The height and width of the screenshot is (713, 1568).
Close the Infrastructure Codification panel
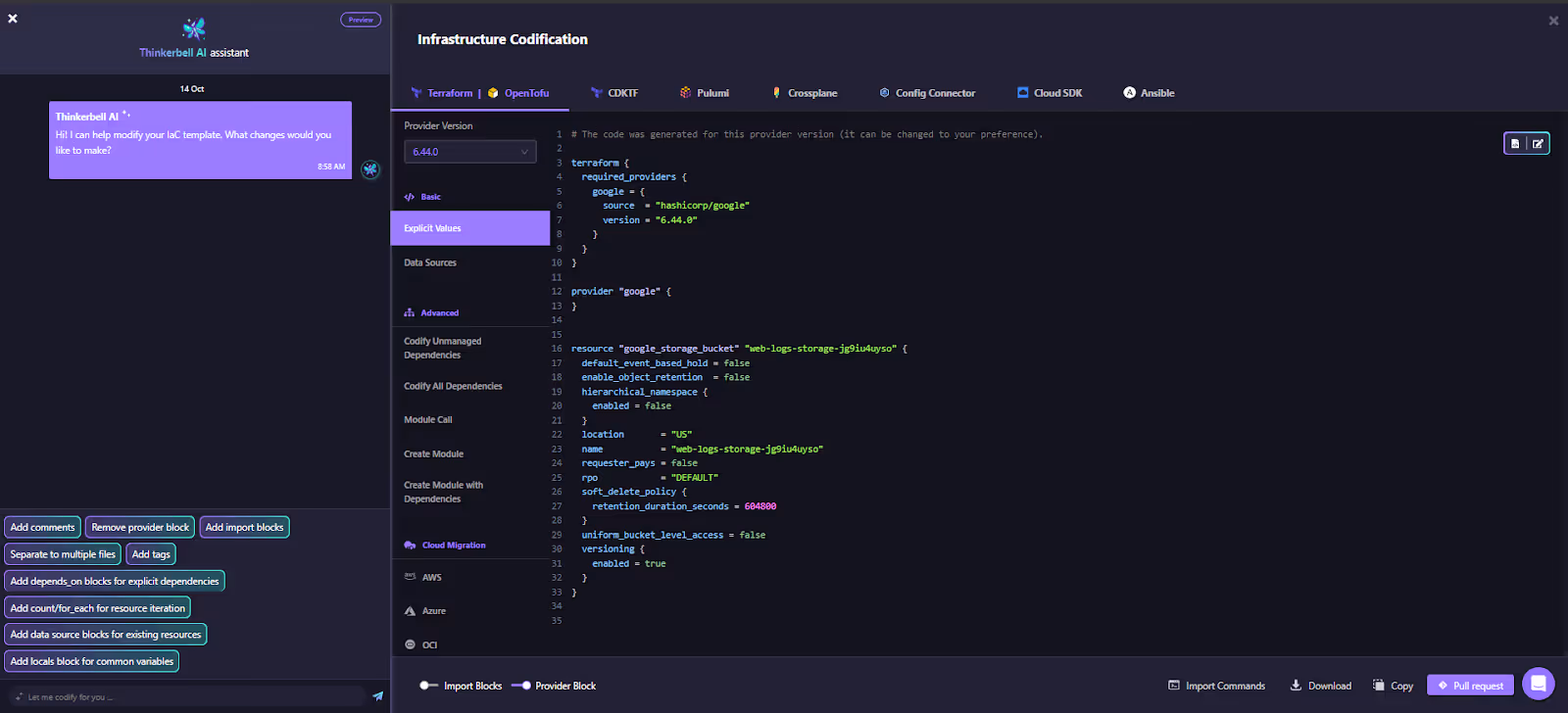pos(1553,21)
